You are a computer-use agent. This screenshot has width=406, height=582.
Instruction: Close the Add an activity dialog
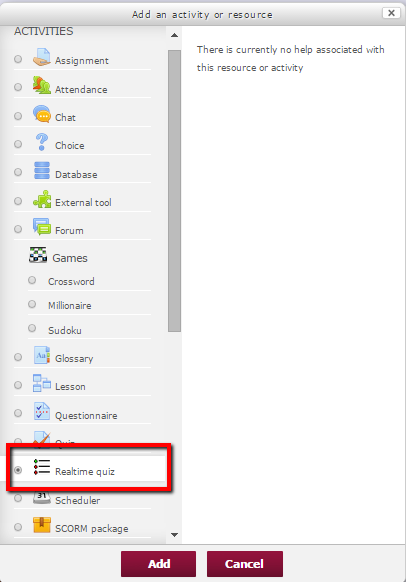(391, 13)
